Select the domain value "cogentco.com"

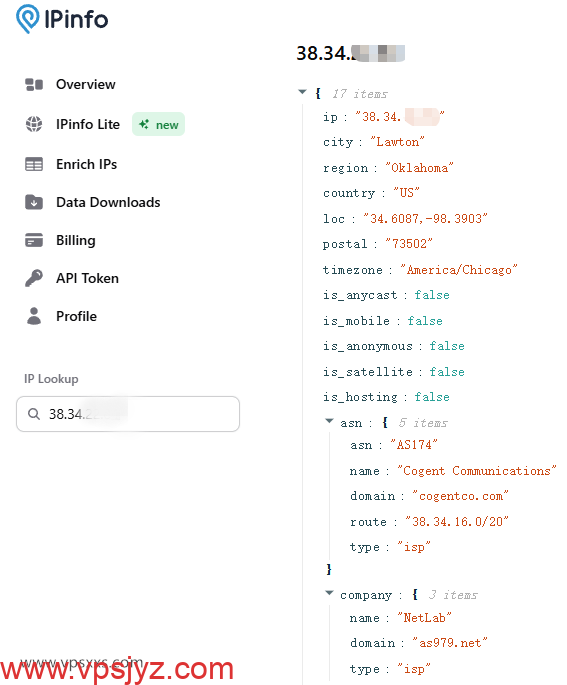point(460,496)
